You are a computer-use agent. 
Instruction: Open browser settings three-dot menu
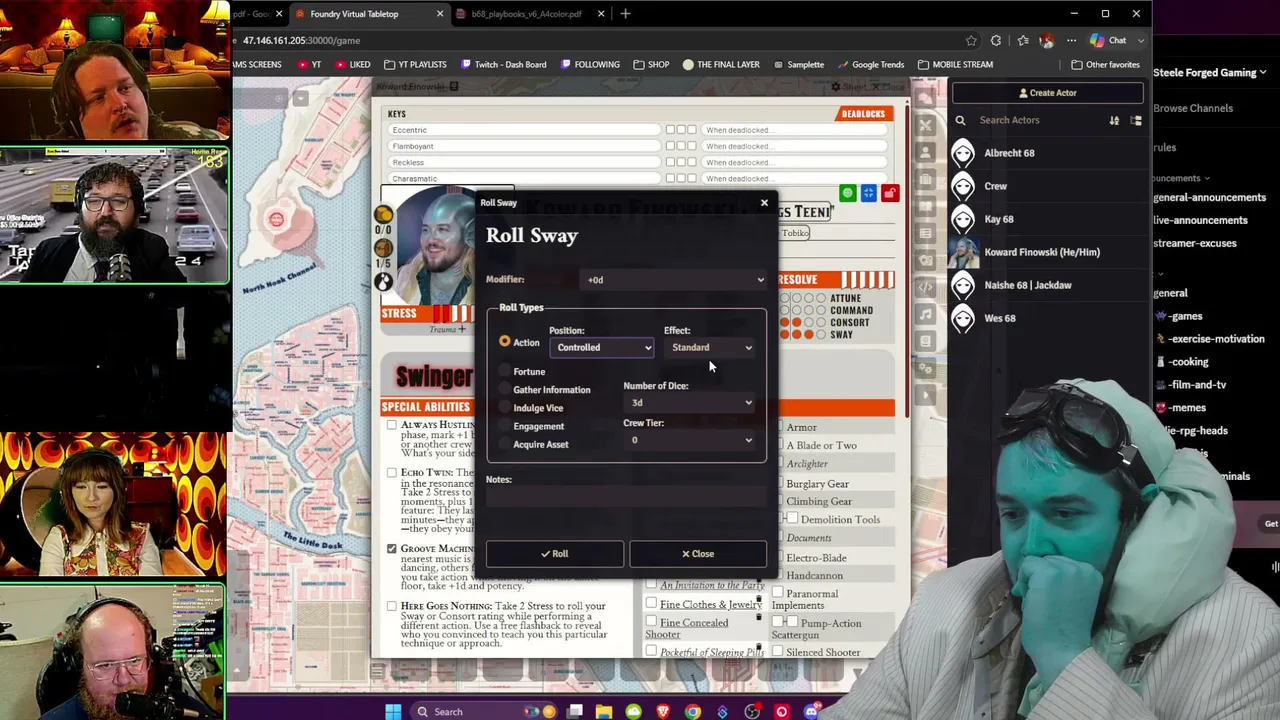coord(1071,41)
